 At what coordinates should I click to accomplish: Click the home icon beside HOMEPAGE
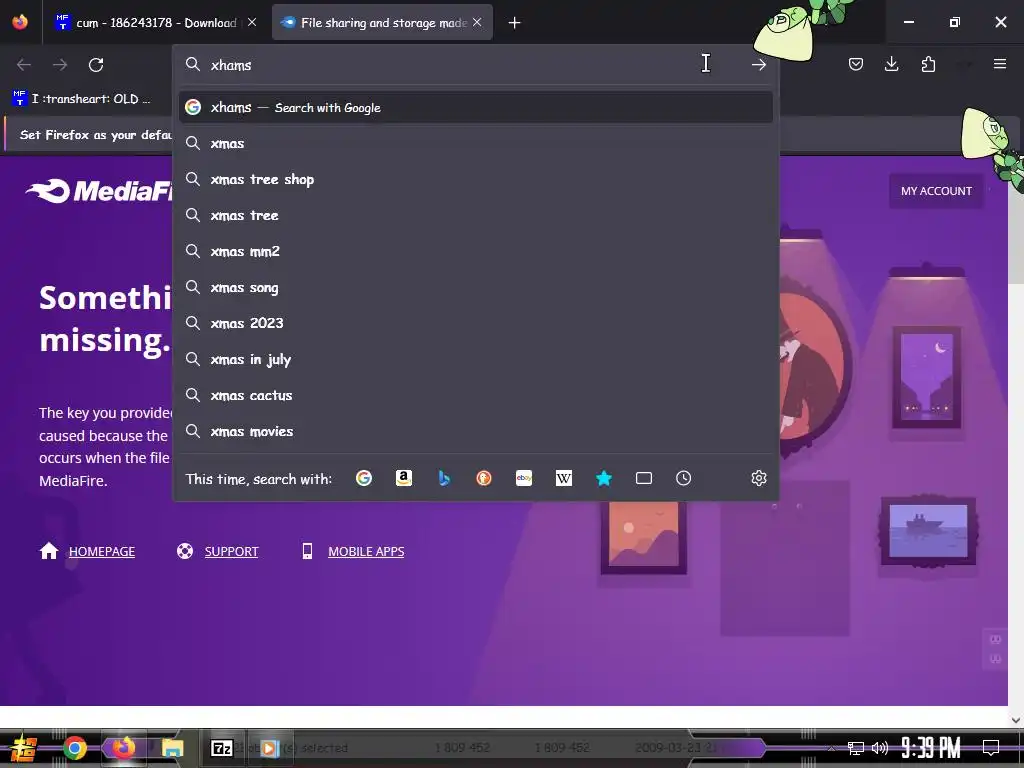(x=49, y=551)
